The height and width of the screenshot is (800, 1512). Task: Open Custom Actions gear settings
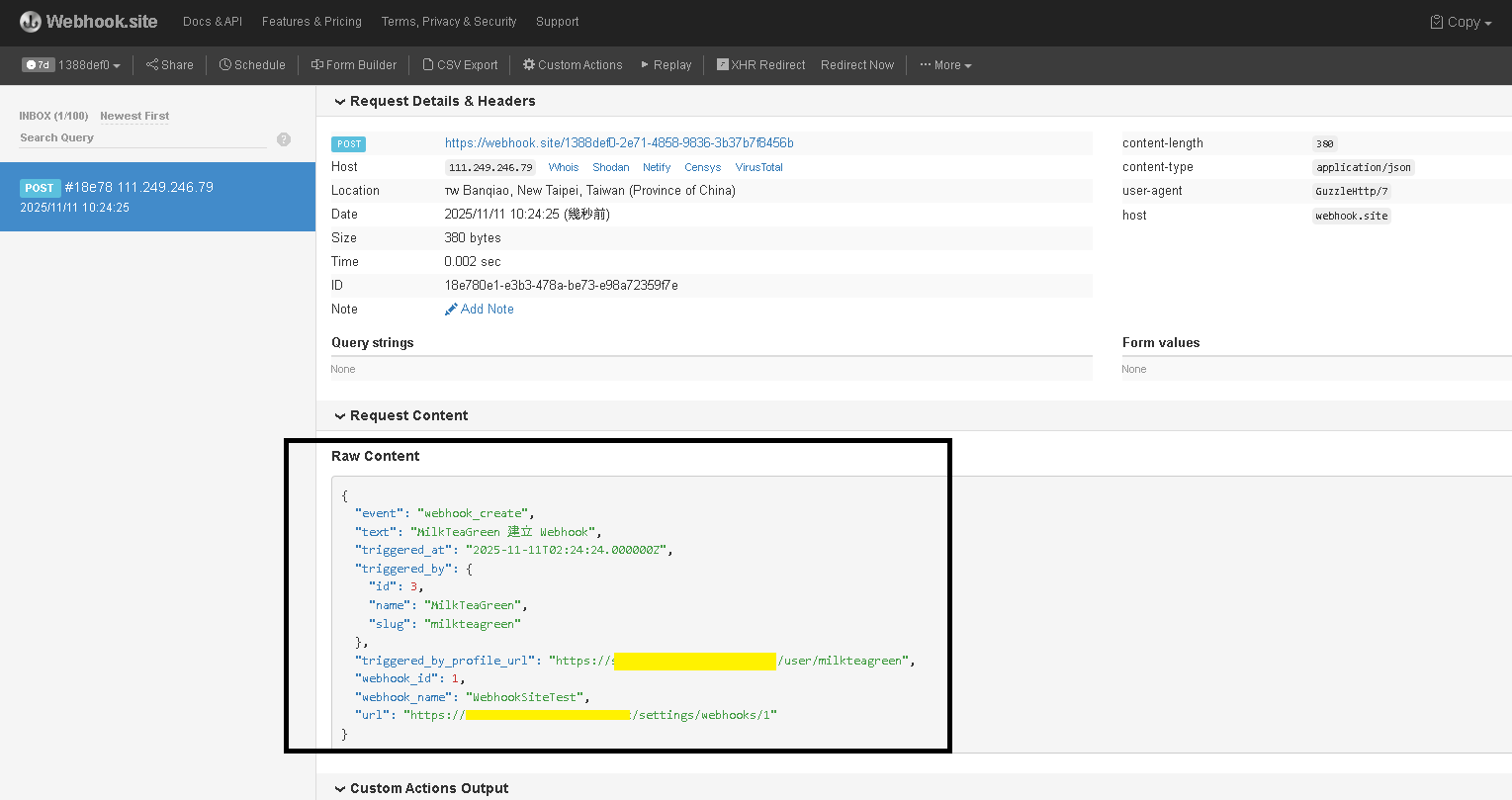(573, 65)
